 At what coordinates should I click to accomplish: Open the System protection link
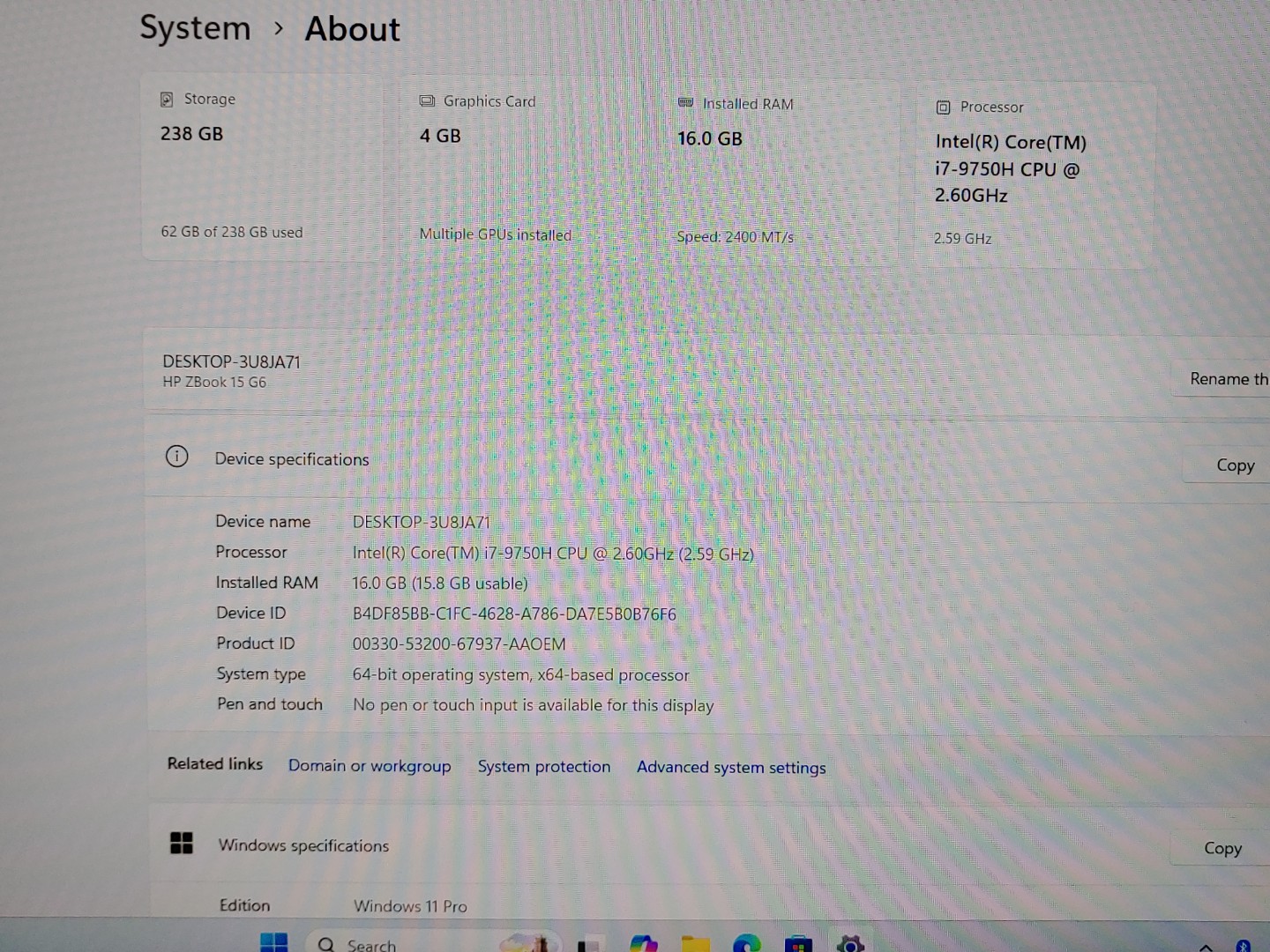tap(543, 767)
